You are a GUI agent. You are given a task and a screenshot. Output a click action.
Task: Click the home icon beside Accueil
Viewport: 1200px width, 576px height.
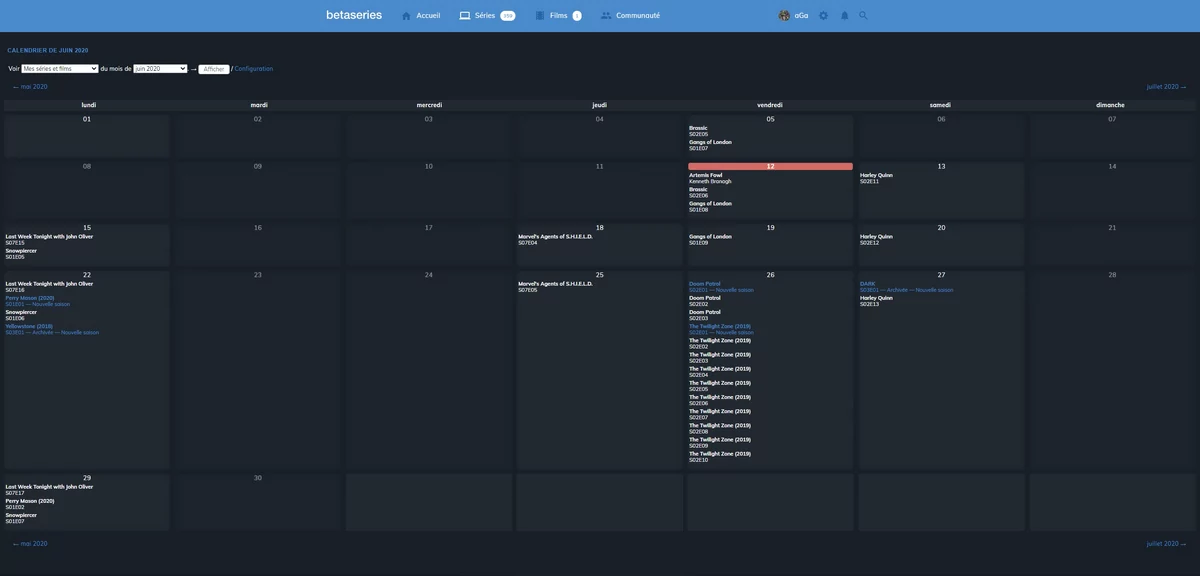point(406,16)
